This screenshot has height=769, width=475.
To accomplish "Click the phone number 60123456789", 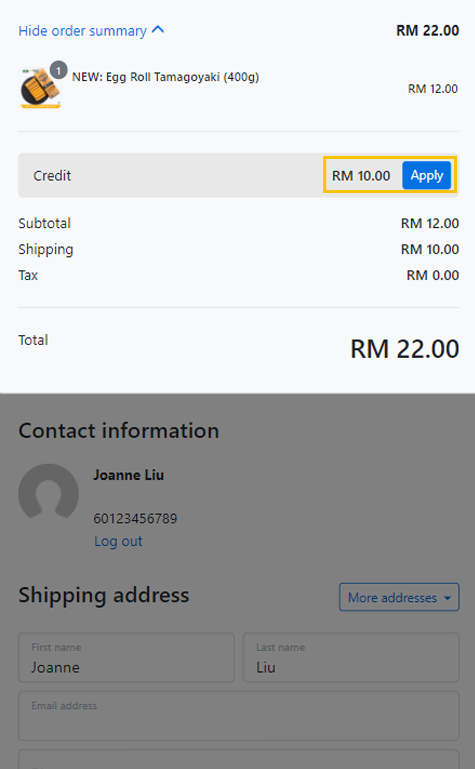I will [x=135, y=518].
